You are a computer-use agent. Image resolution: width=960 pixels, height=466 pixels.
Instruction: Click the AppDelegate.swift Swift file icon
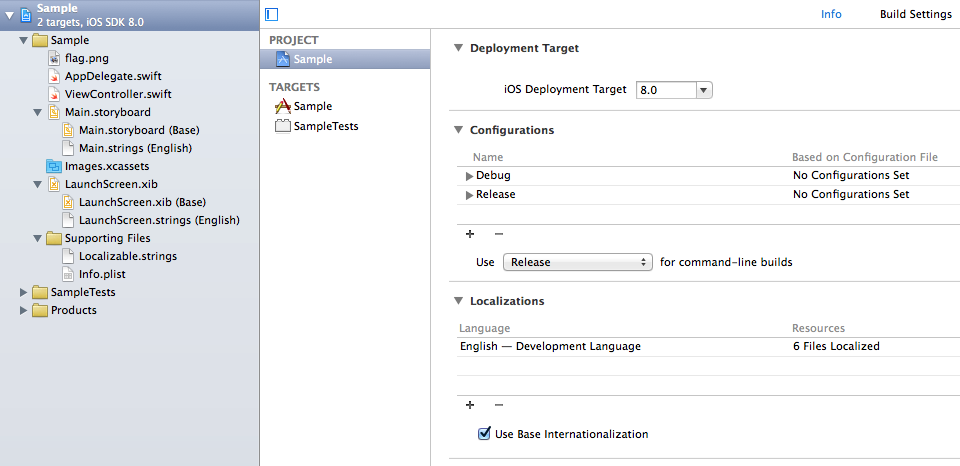pyautogui.click(x=54, y=77)
